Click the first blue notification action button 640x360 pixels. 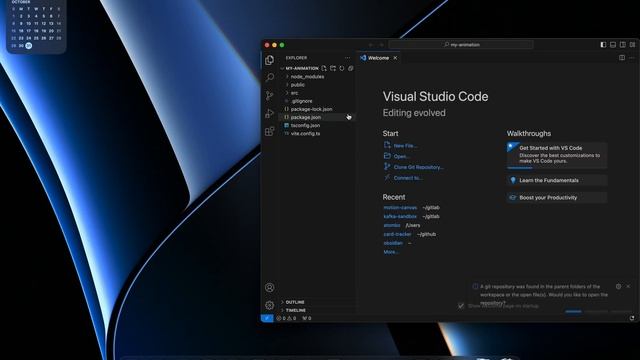(573, 311)
